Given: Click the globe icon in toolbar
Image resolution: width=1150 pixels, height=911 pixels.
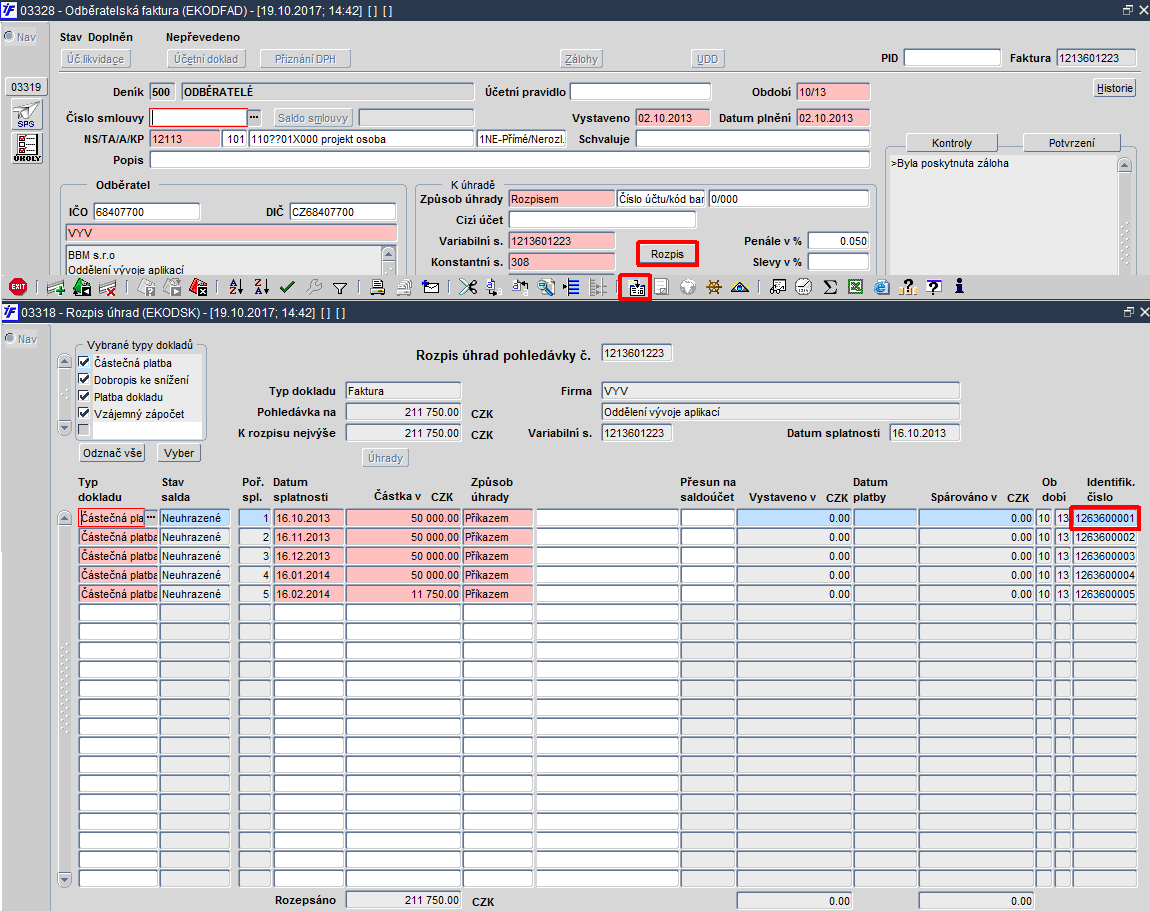Looking at the screenshot, I should (687, 287).
